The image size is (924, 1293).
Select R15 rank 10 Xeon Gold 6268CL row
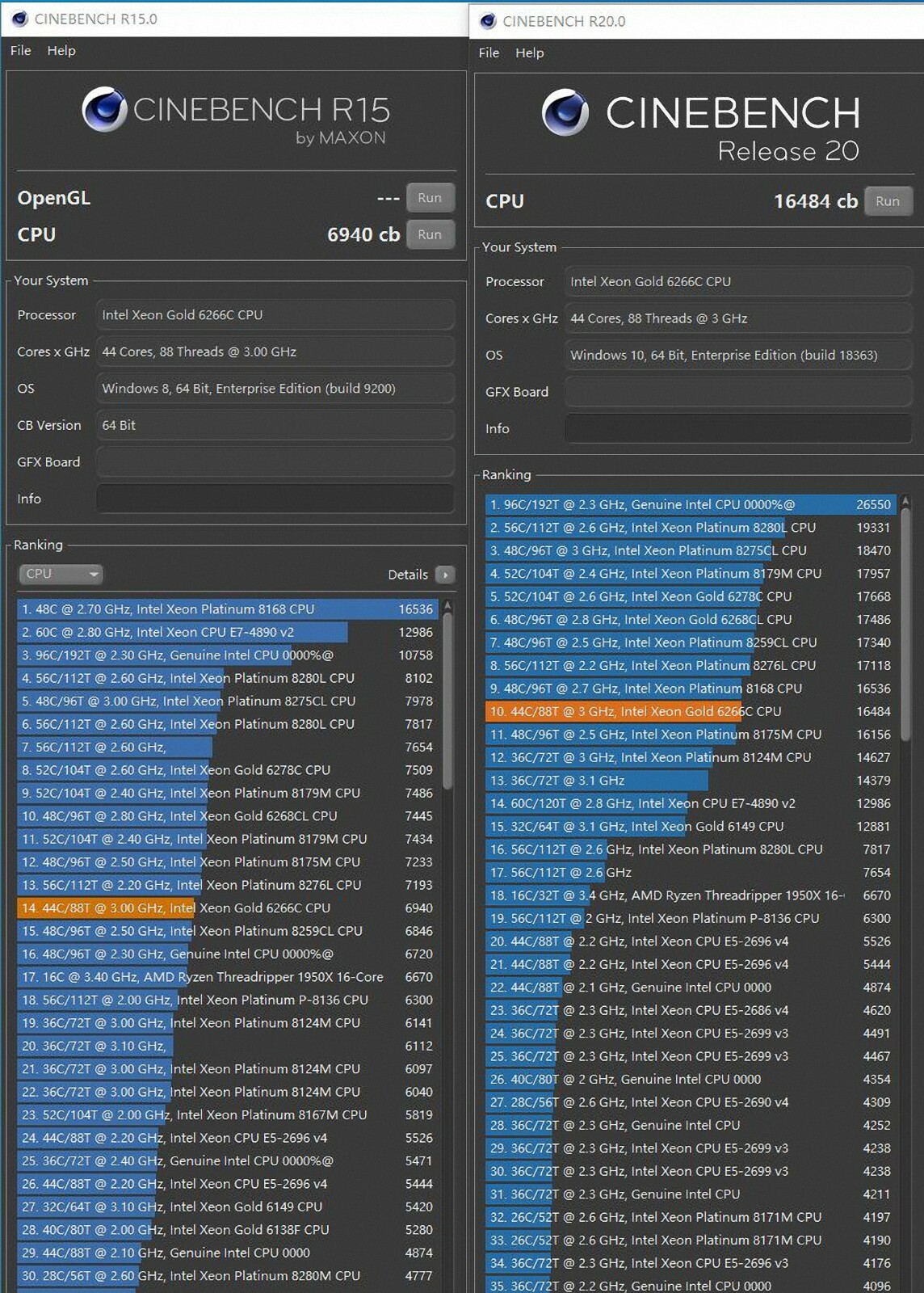click(x=228, y=816)
